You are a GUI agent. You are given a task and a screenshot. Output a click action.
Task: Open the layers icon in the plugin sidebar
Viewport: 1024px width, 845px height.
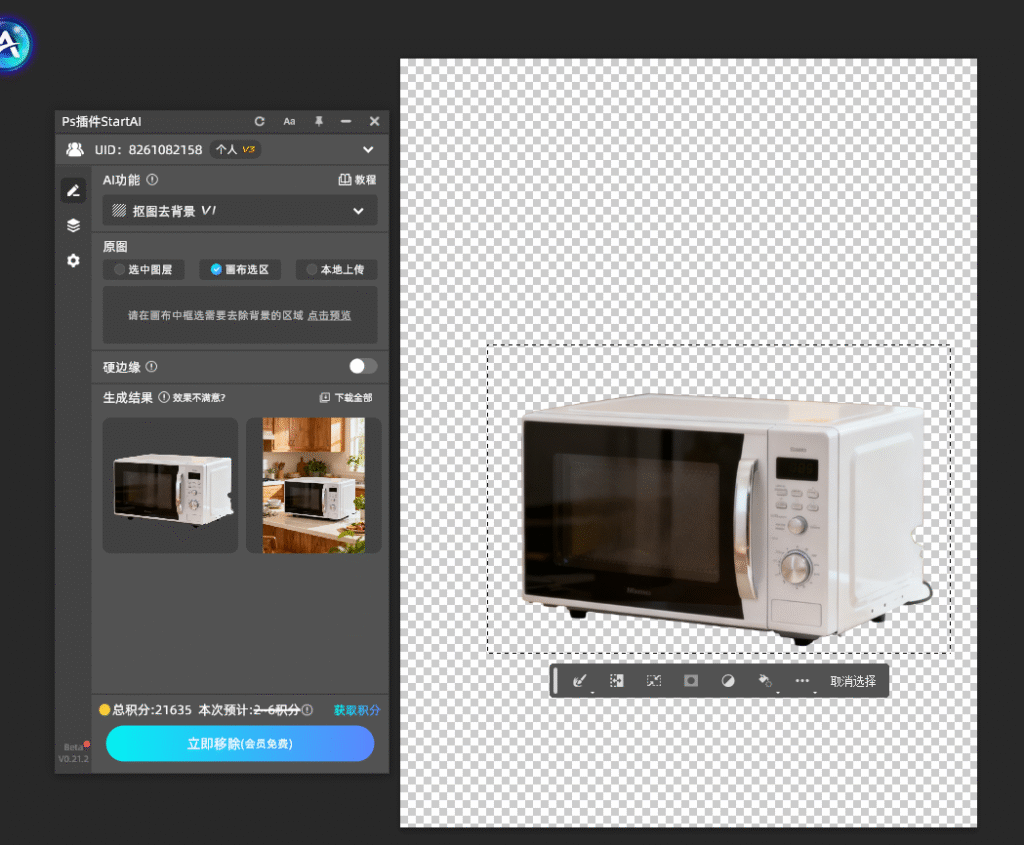pos(73,226)
